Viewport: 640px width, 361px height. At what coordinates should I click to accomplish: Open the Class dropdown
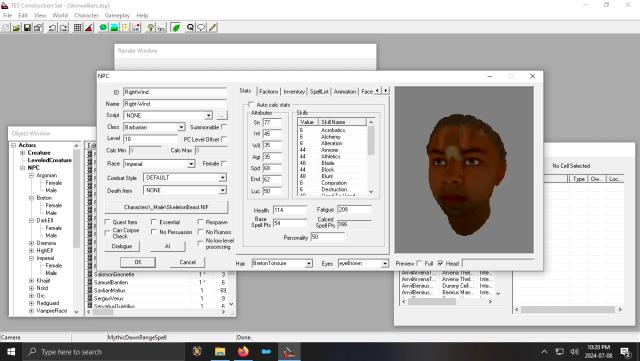point(181,127)
